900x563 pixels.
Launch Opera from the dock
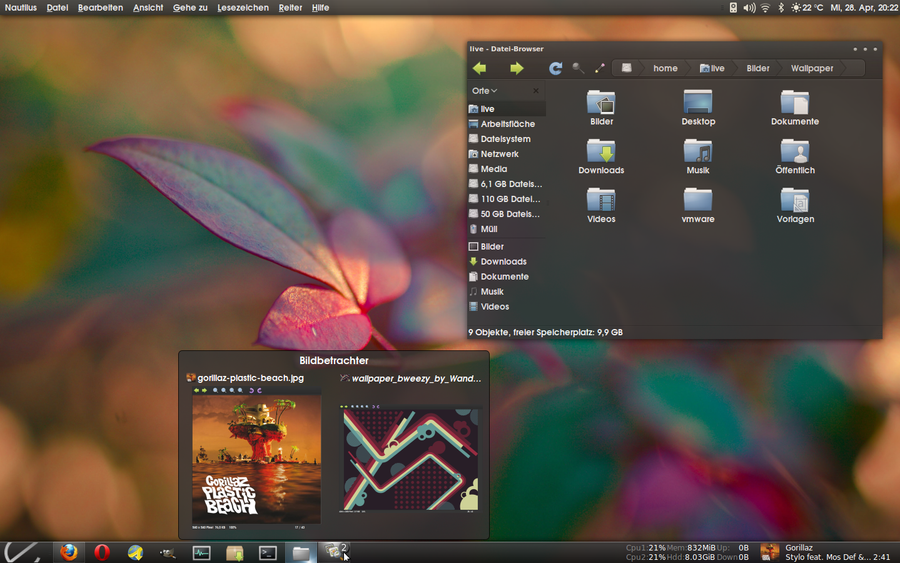102,552
